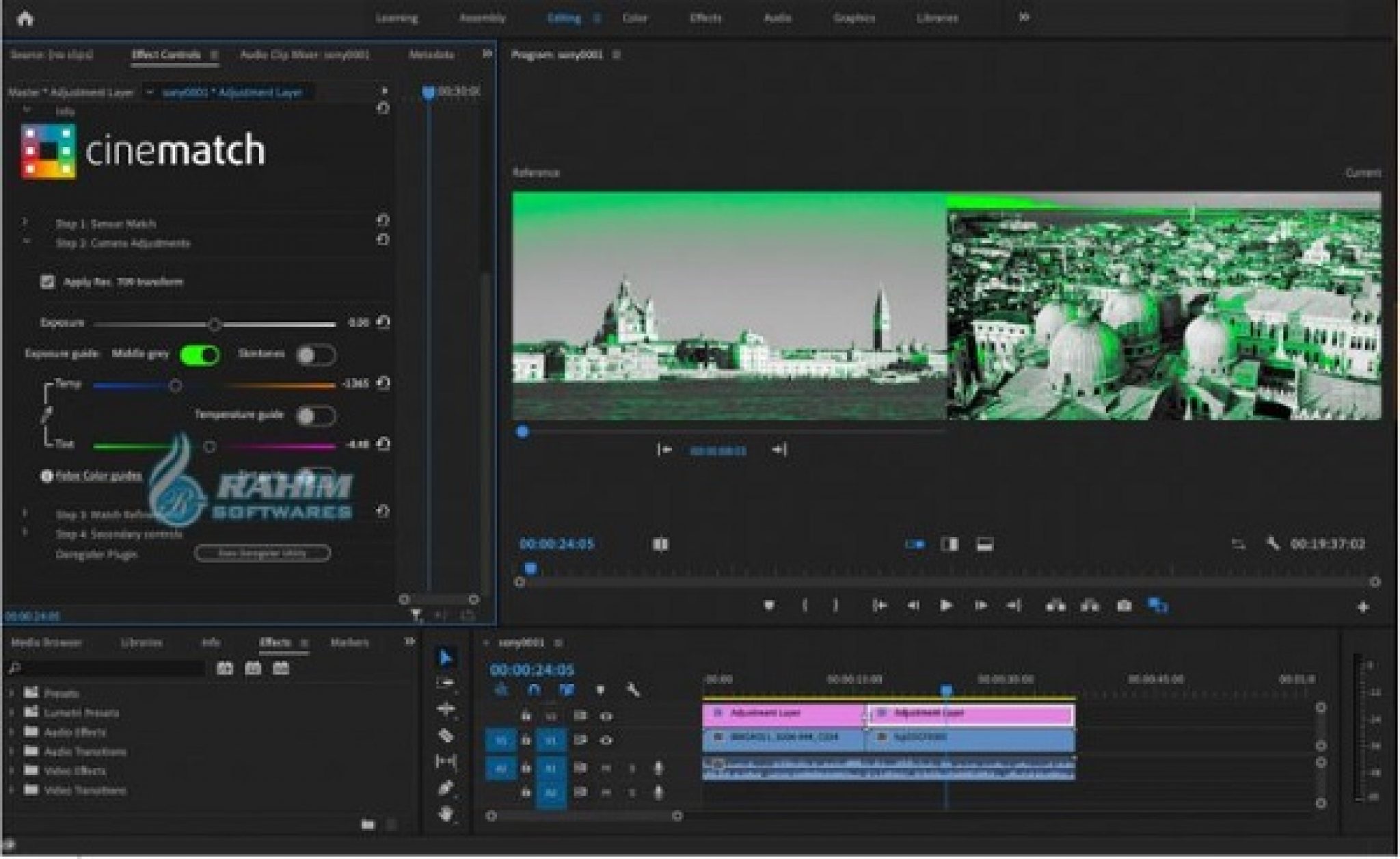The image size is (1400, 859).
Task: Uncheck Apply Rec. 709 transform
Action: [x=47, y=282]
